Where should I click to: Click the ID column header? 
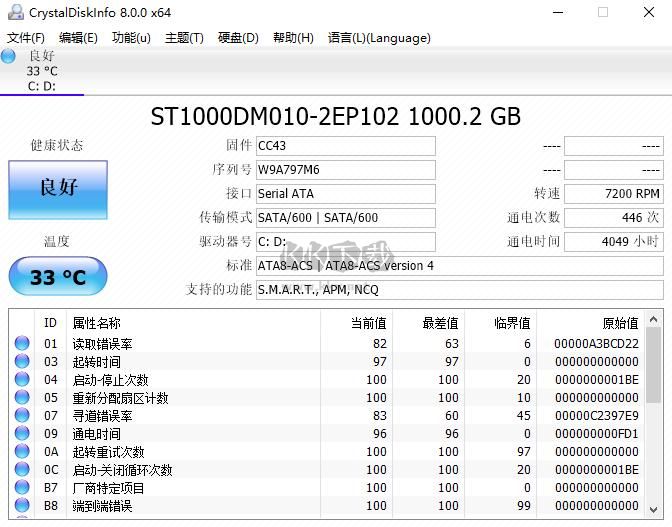pos(51,323)
